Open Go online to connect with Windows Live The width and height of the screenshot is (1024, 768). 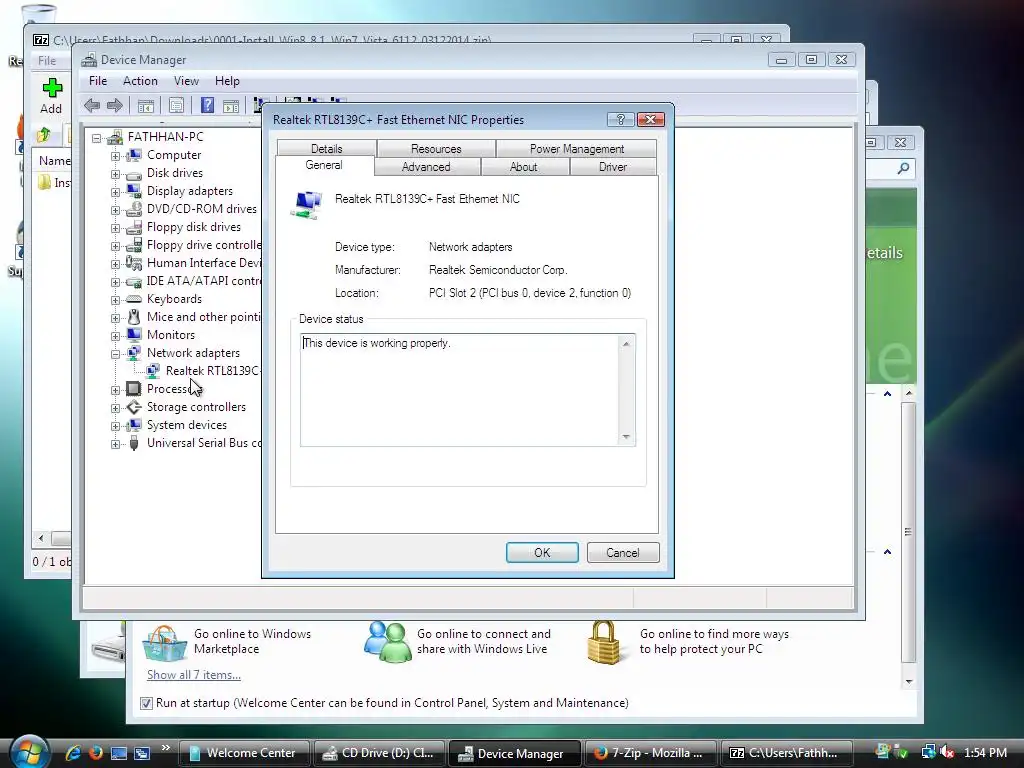484,641
